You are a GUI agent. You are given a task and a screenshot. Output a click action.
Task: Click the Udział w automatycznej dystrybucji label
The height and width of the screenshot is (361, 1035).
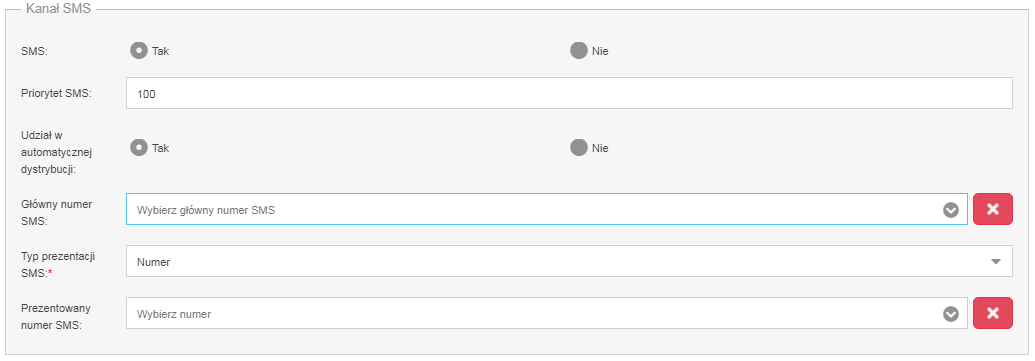(56, 152)
